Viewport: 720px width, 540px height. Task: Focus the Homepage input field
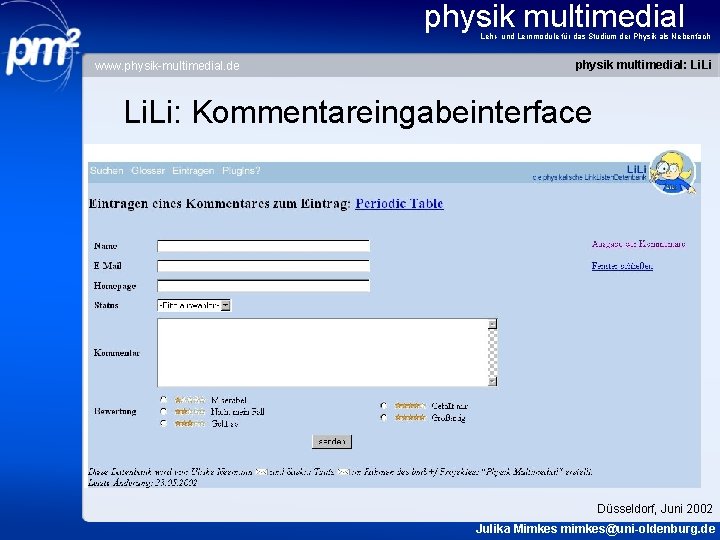tap(264, 286)
